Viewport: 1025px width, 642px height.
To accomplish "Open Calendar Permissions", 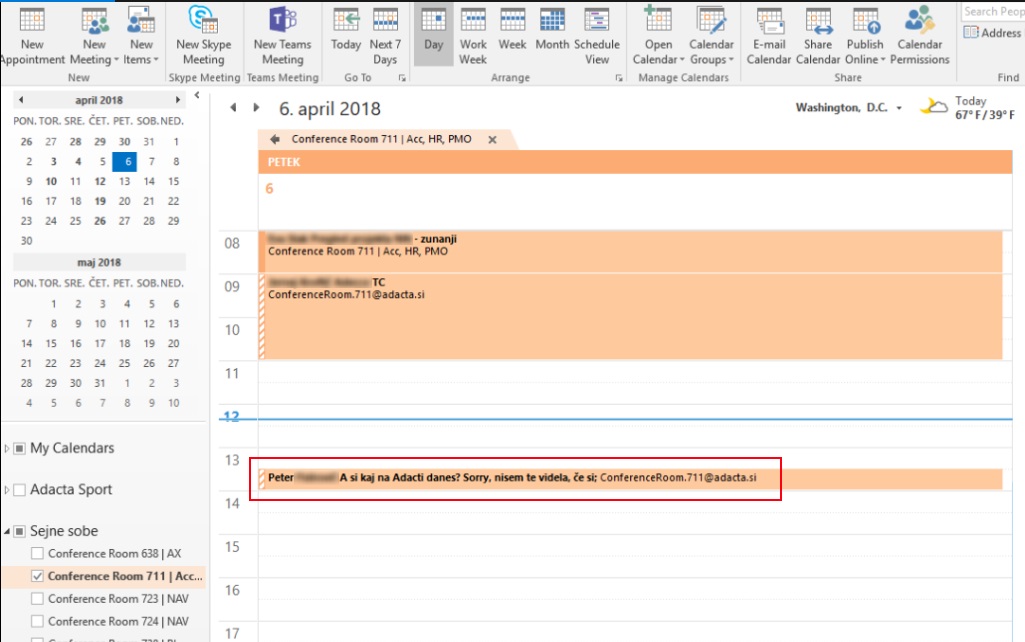I will point(919,36).
